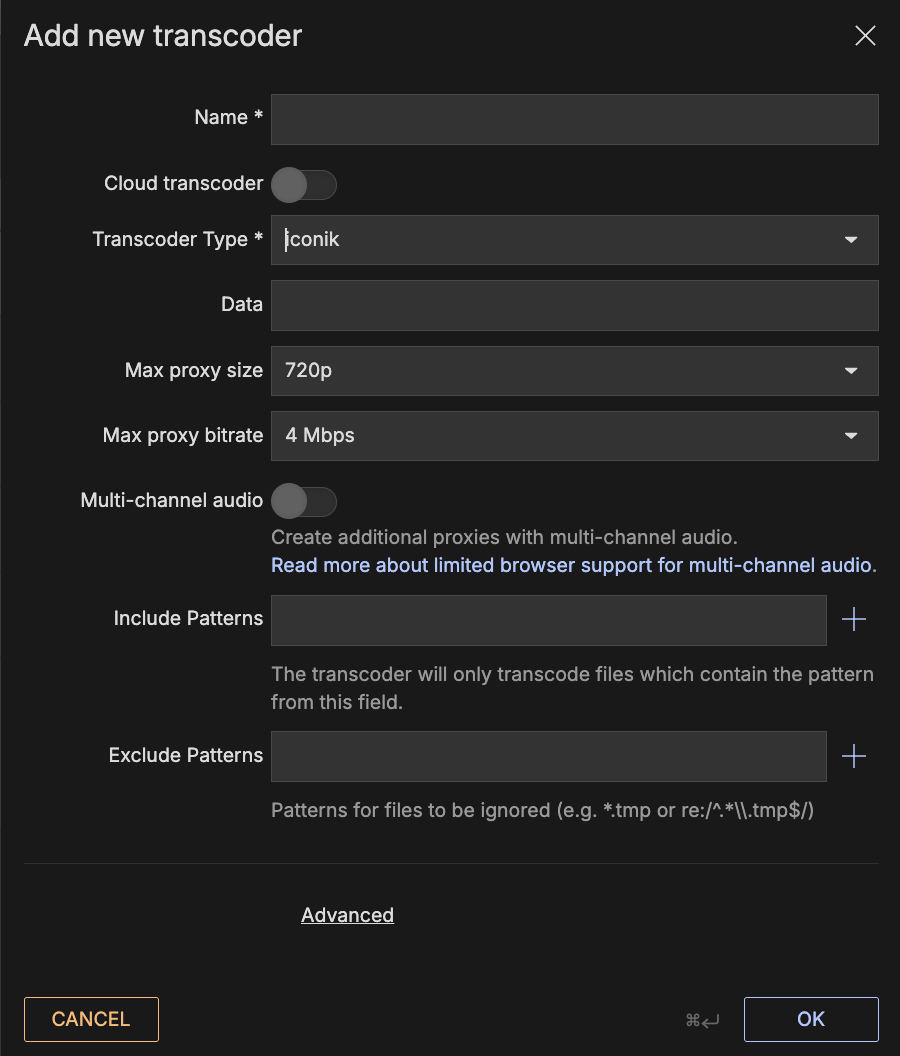Select the Exclude Patterns text box

548,756
